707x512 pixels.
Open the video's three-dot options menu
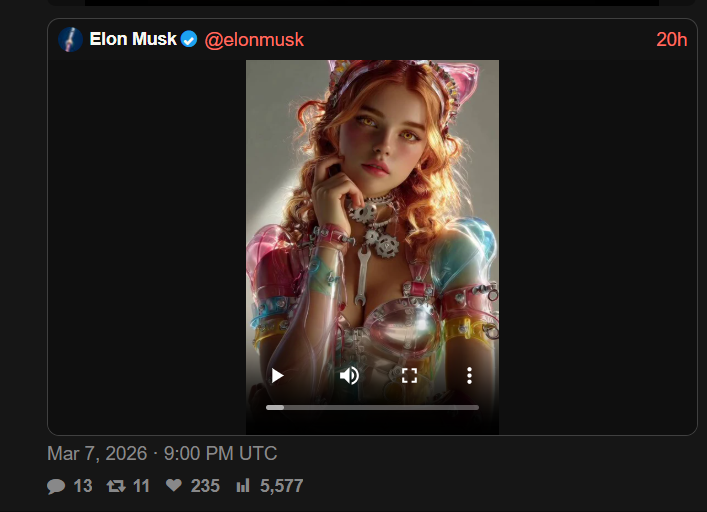tap(469, 376)
